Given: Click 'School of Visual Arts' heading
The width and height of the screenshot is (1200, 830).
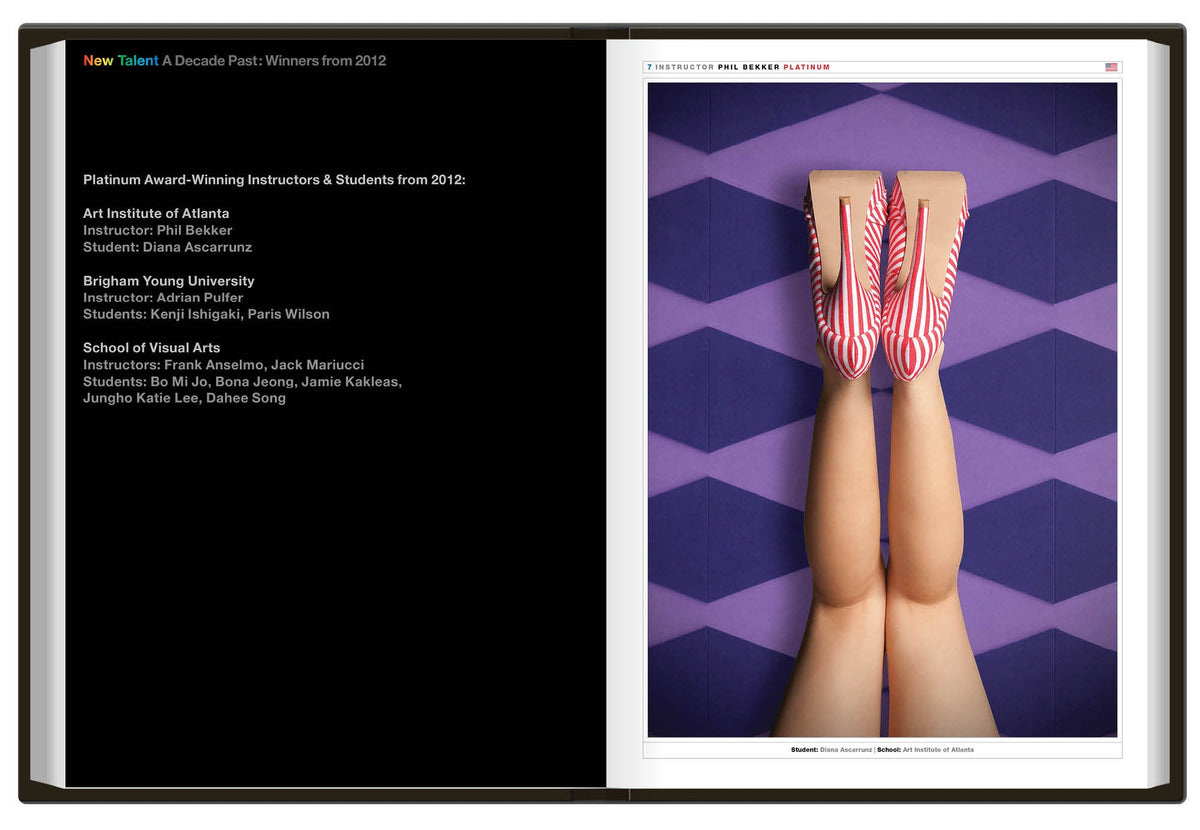Looking at the screenshot, I should [x=151, y=348].
